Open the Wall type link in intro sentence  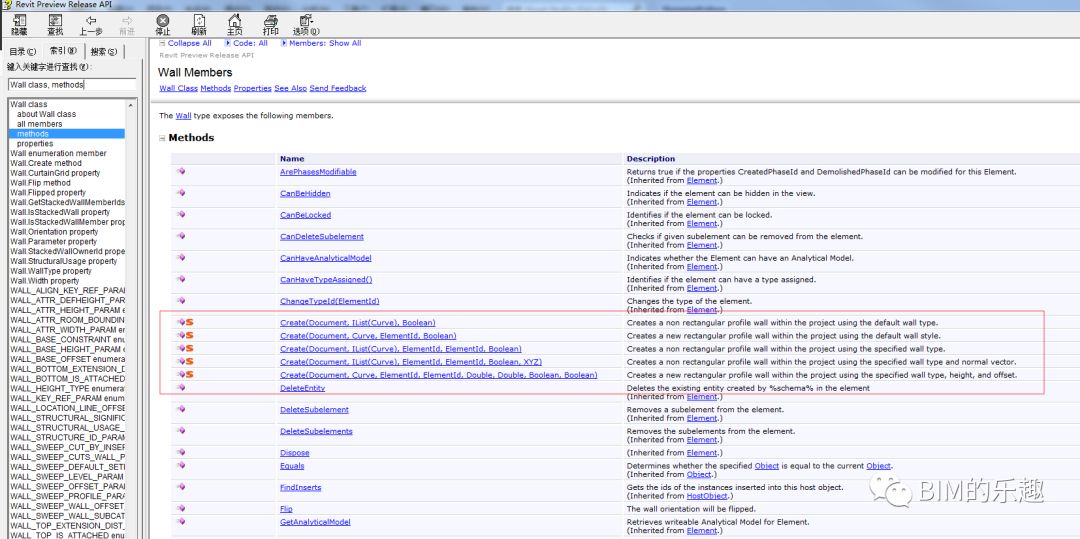pyautogui.click(x=183, y=116)
